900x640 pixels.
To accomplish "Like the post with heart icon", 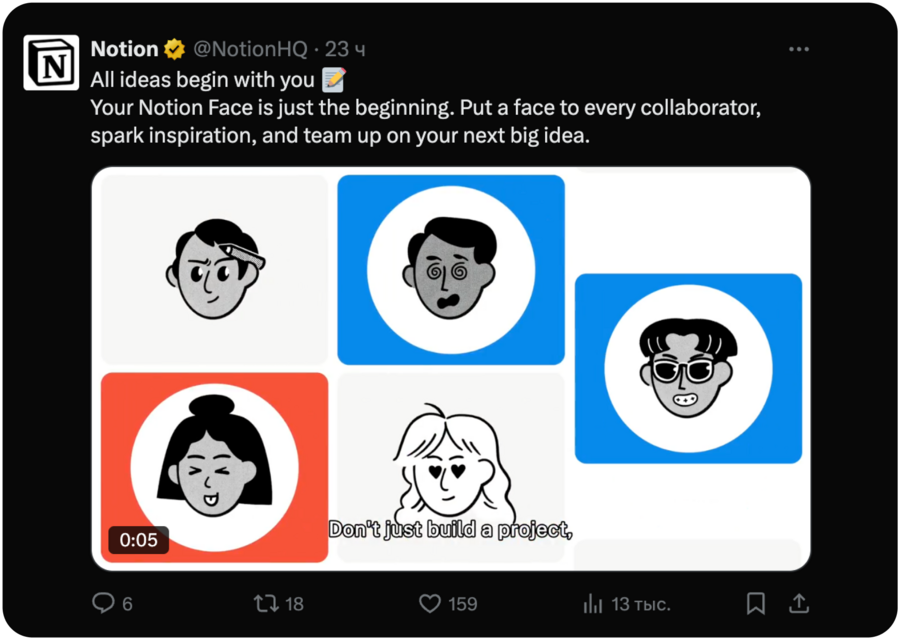I will (x=430, y=603).
